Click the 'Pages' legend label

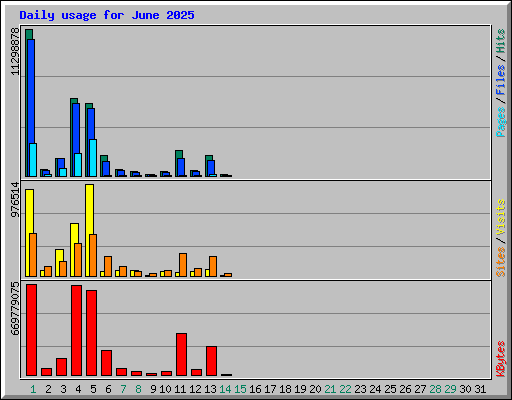coord(500,122)
